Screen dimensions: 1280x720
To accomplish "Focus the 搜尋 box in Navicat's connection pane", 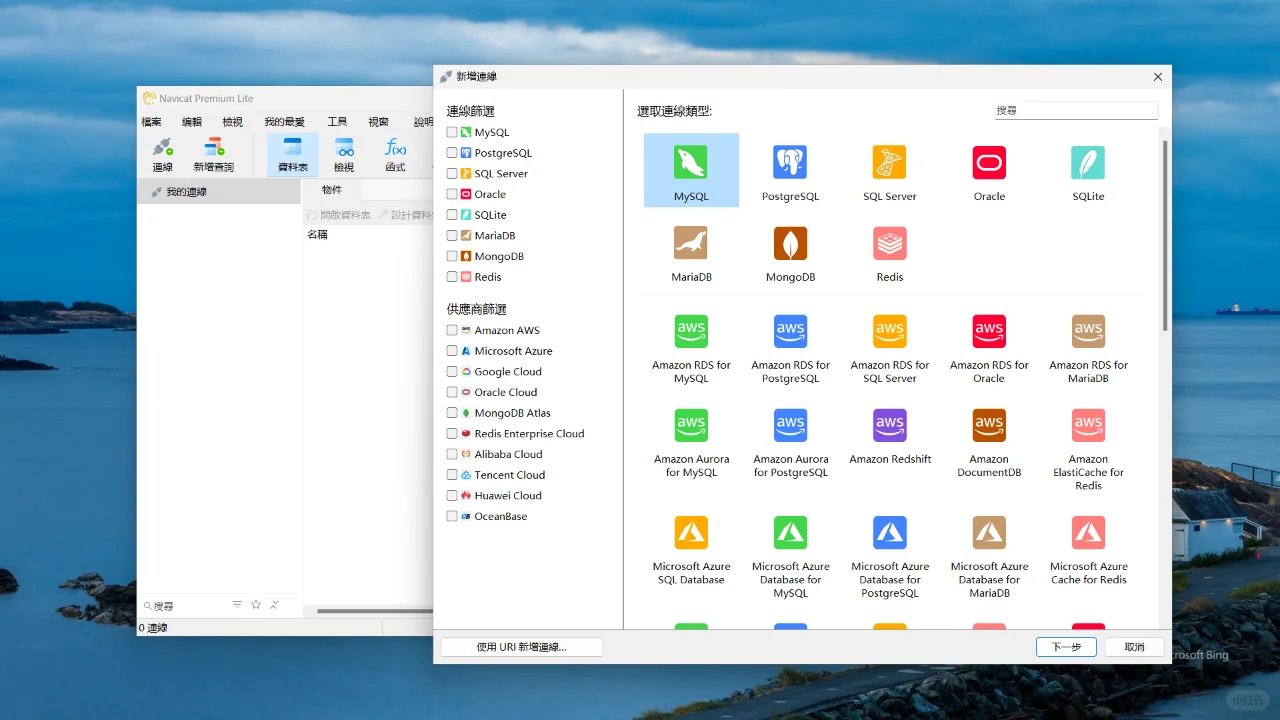I will pyautogui.click(x=184, y=606).
